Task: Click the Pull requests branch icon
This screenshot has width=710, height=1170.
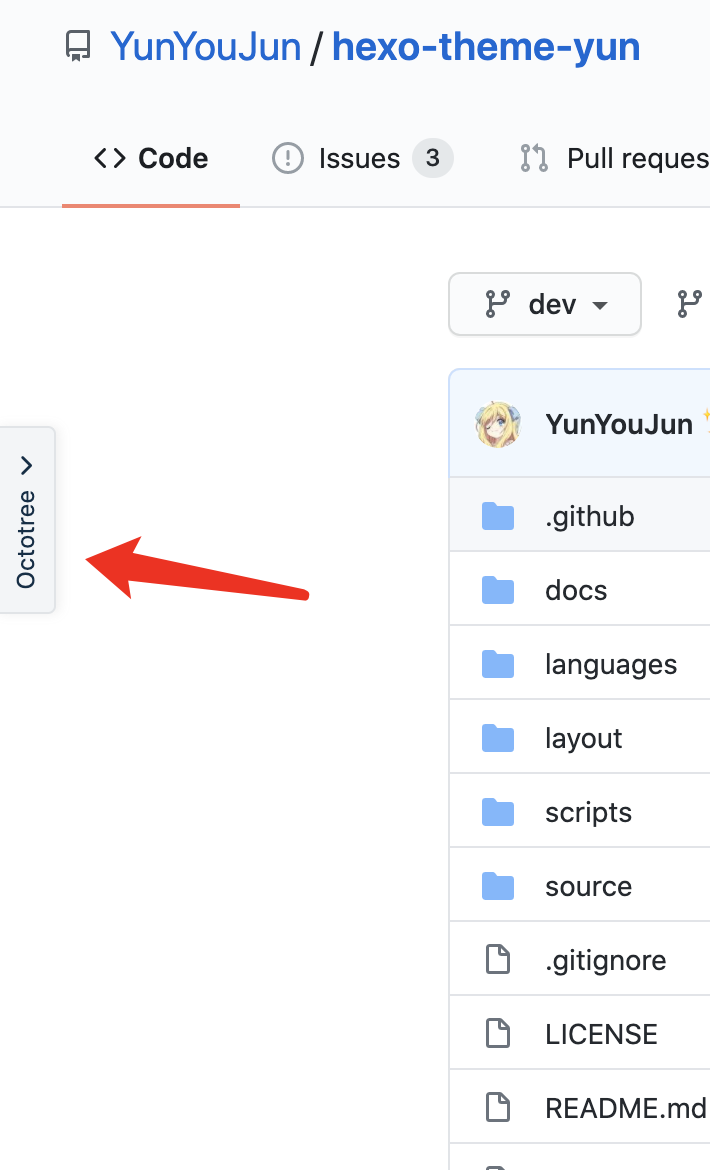Action: (533, 157)
